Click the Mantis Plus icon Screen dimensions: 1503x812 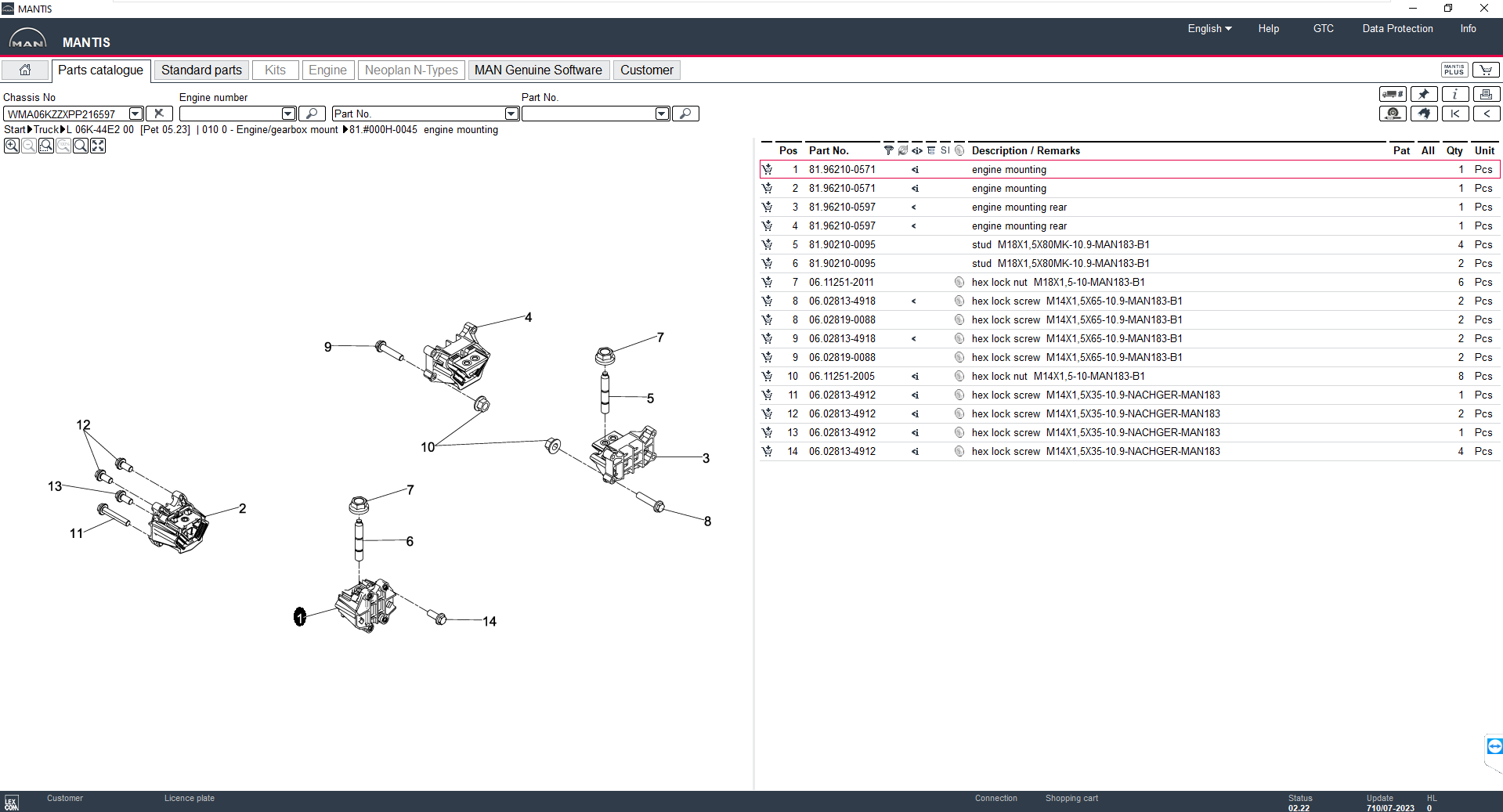pos(1454,70)
